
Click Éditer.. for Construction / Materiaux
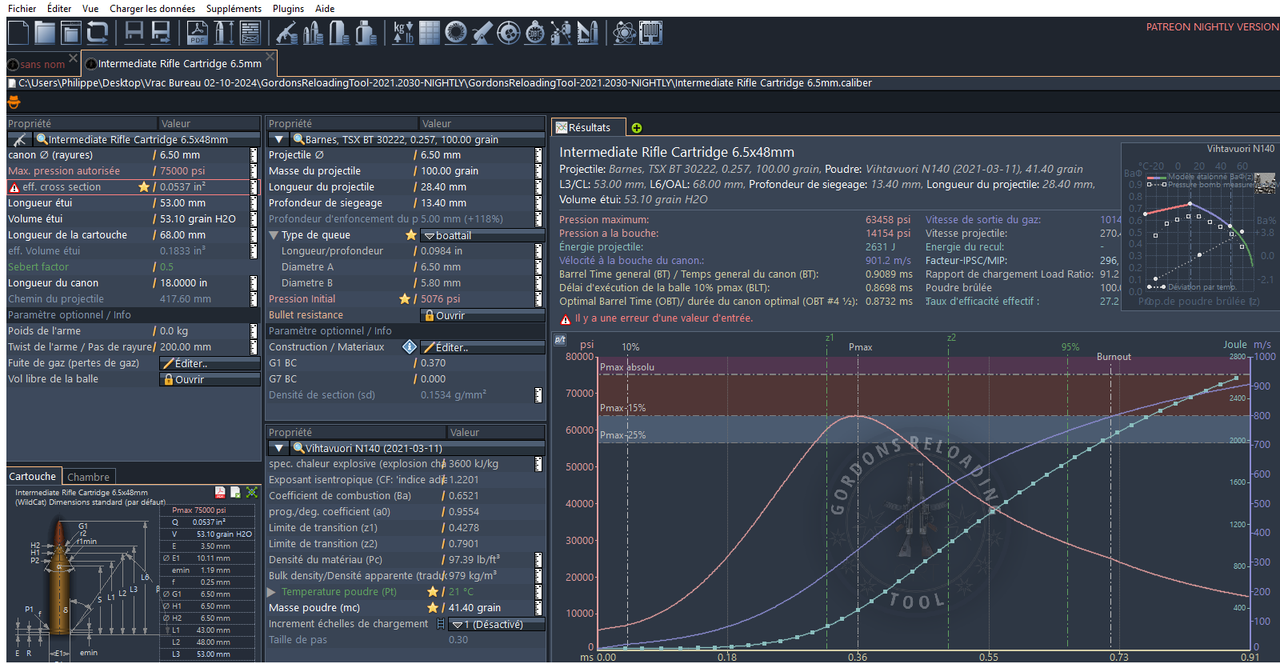click(x=483, y=347)
